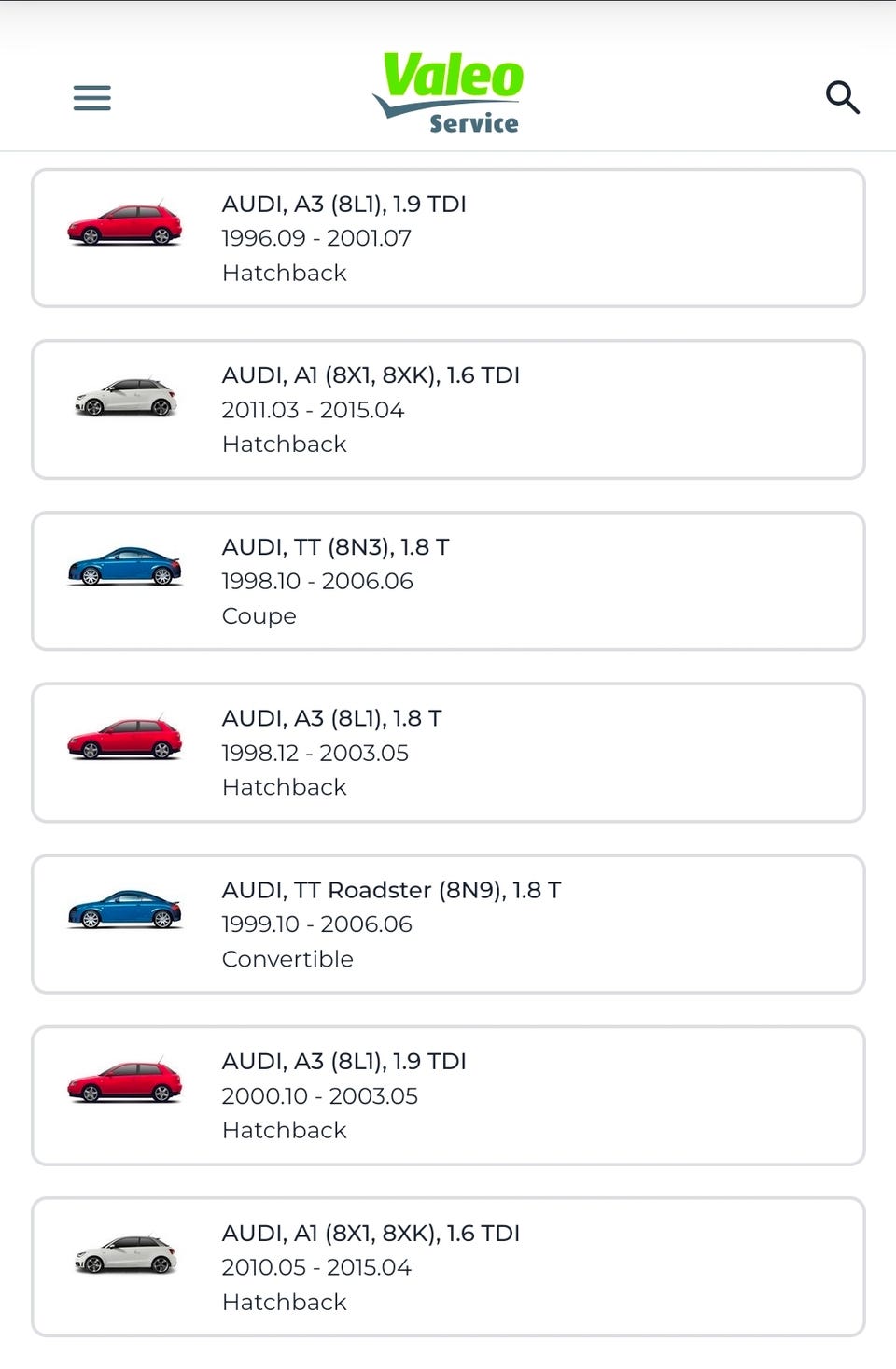Click white A1 car image dated 2010.05
Image resolution: width=896 pixels, height=1369 pixels.
[125, 1254]
